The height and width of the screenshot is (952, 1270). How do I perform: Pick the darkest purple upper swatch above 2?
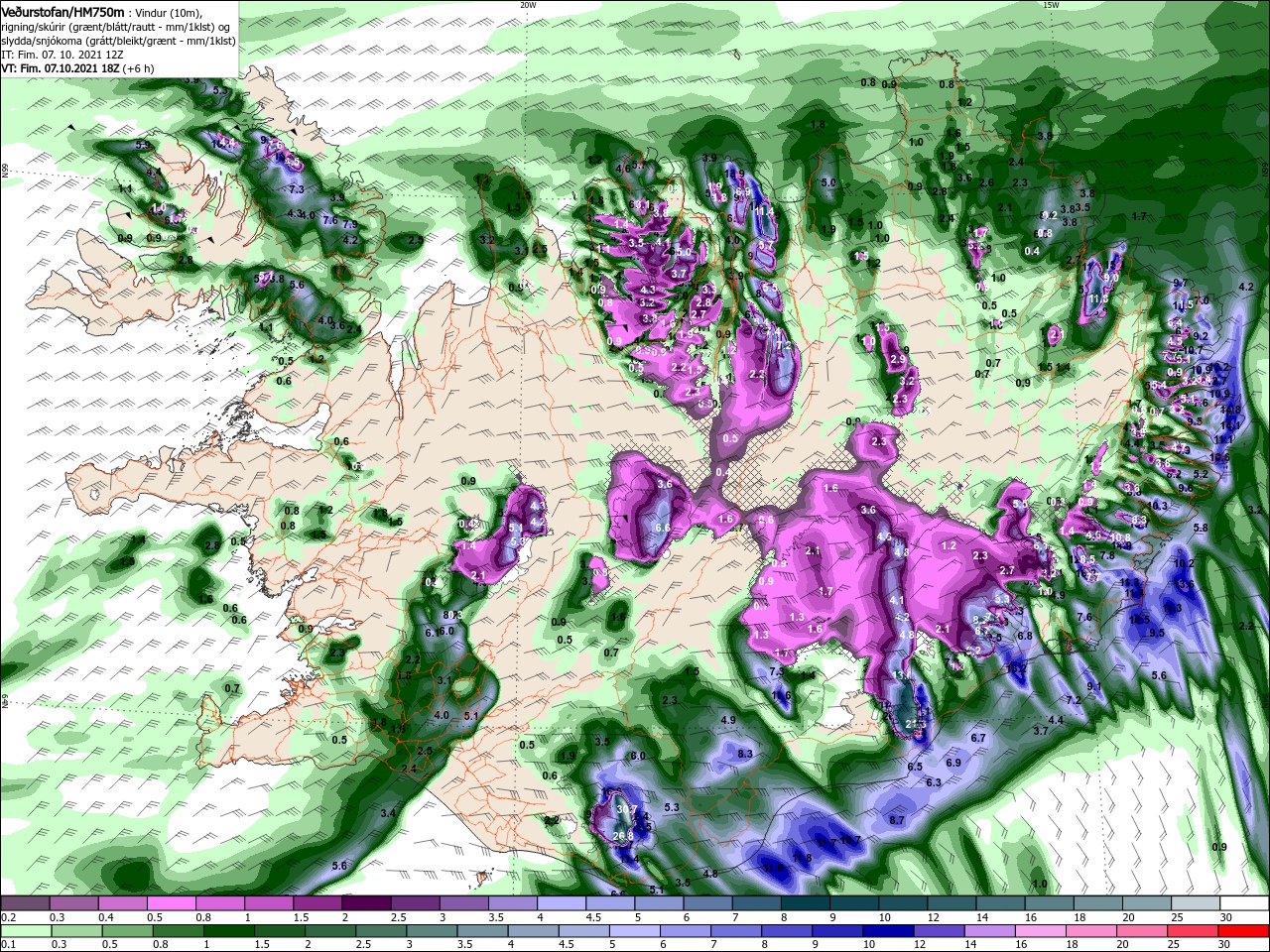[x=366, y=903]
